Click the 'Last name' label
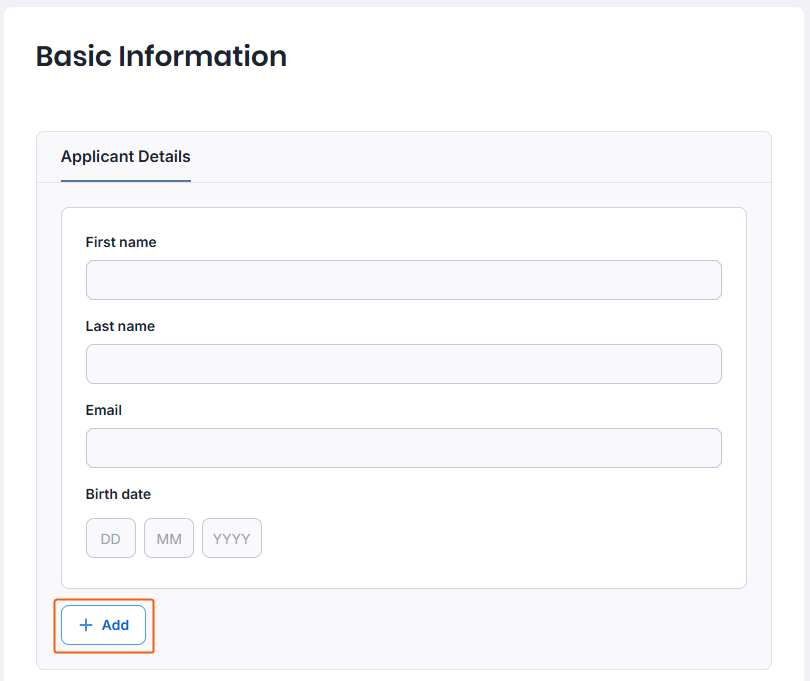 pyautogui.click(x=120, y=326)
